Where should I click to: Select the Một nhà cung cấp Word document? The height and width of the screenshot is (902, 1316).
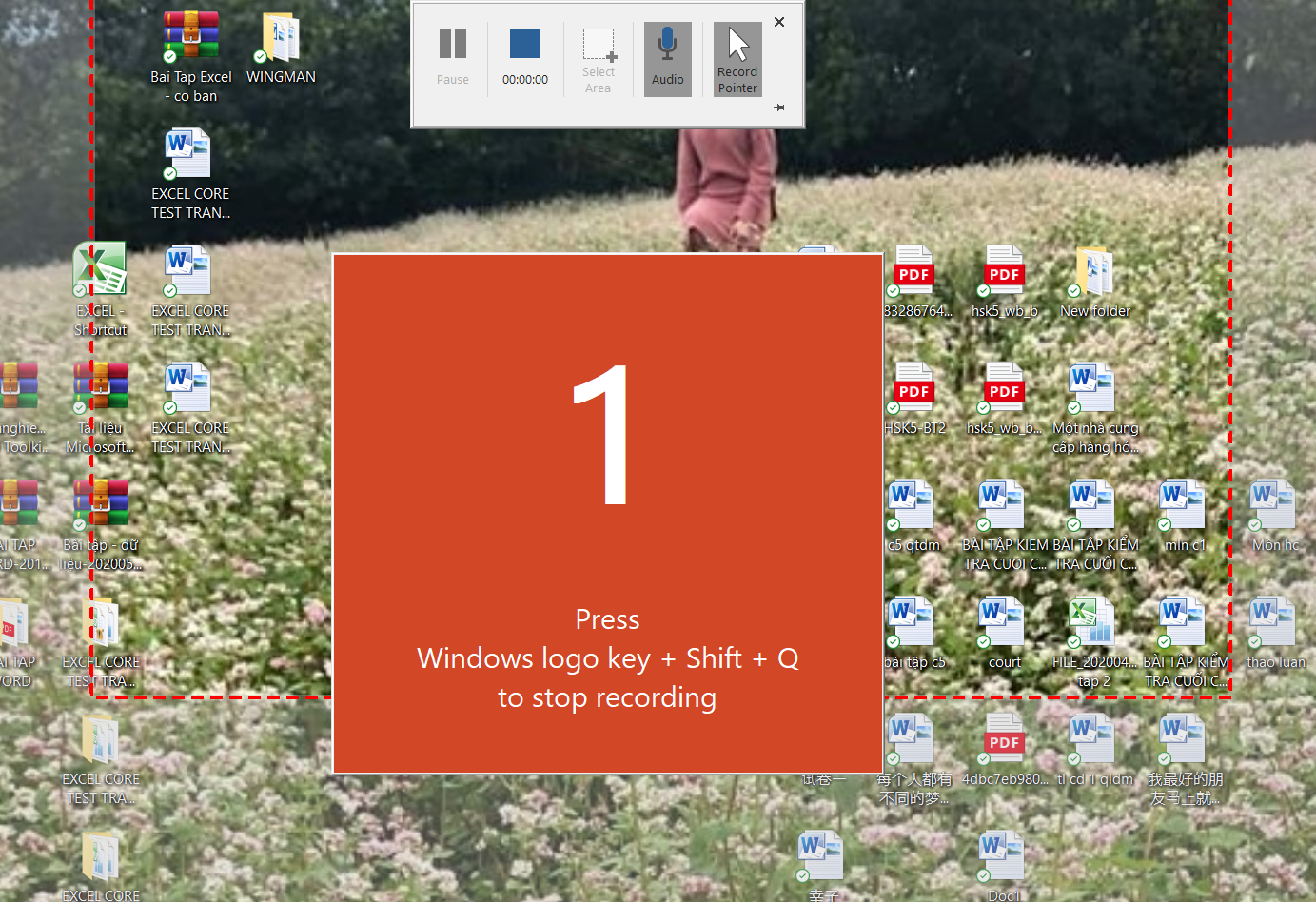[x=1095, y=408]
